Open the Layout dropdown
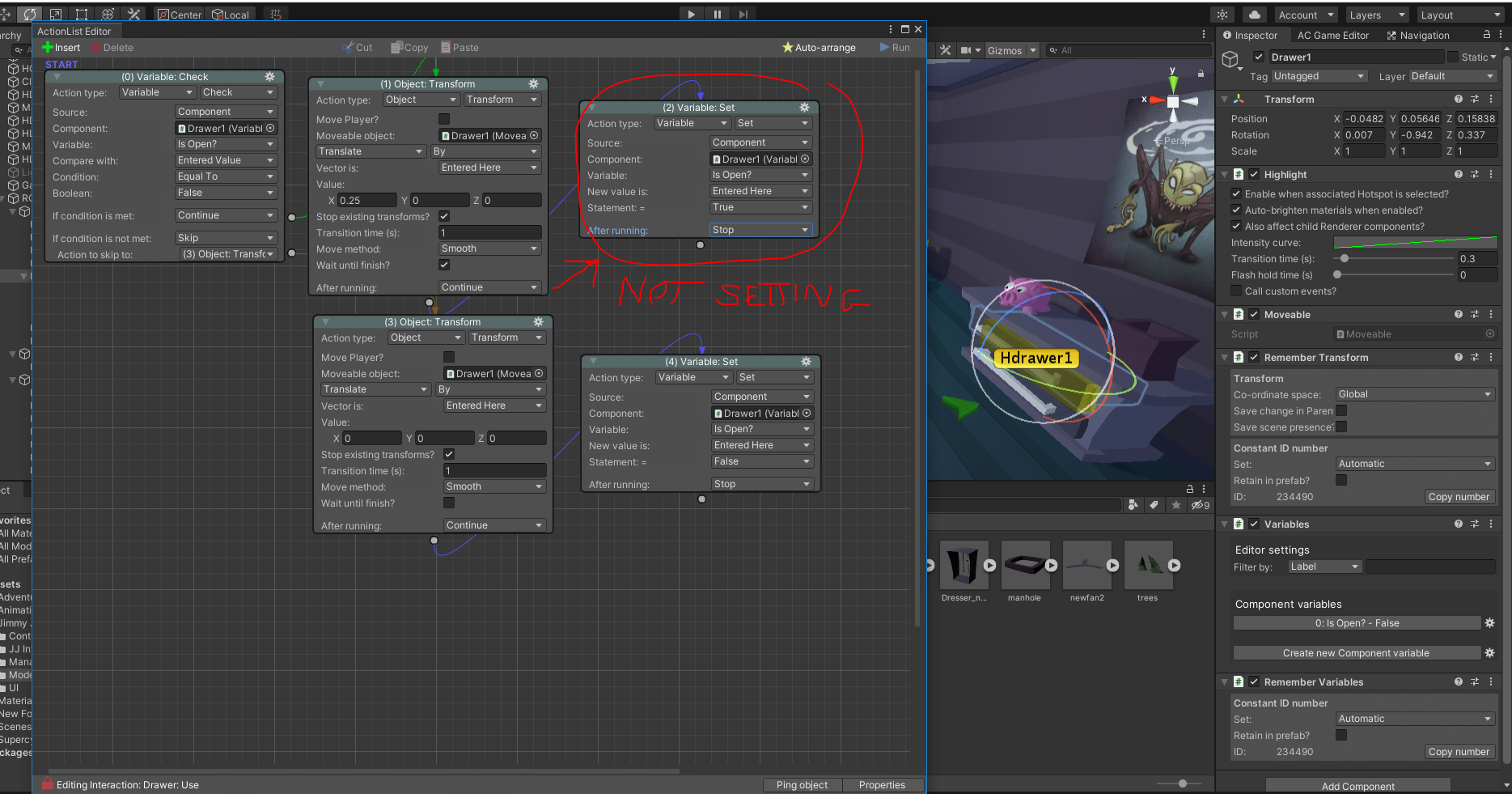The height and width of the screenshot is (794, 1512). (x=1459, y=15)
